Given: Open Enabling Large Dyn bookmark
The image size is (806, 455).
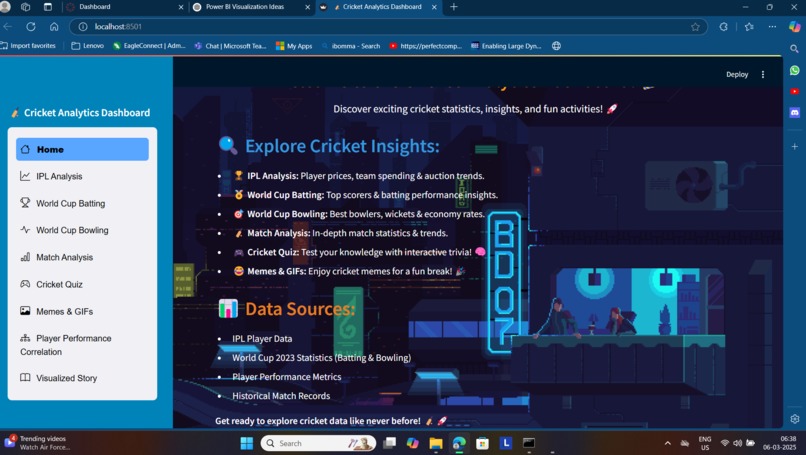Looking at the screenshot, I should tap(506, 46).
